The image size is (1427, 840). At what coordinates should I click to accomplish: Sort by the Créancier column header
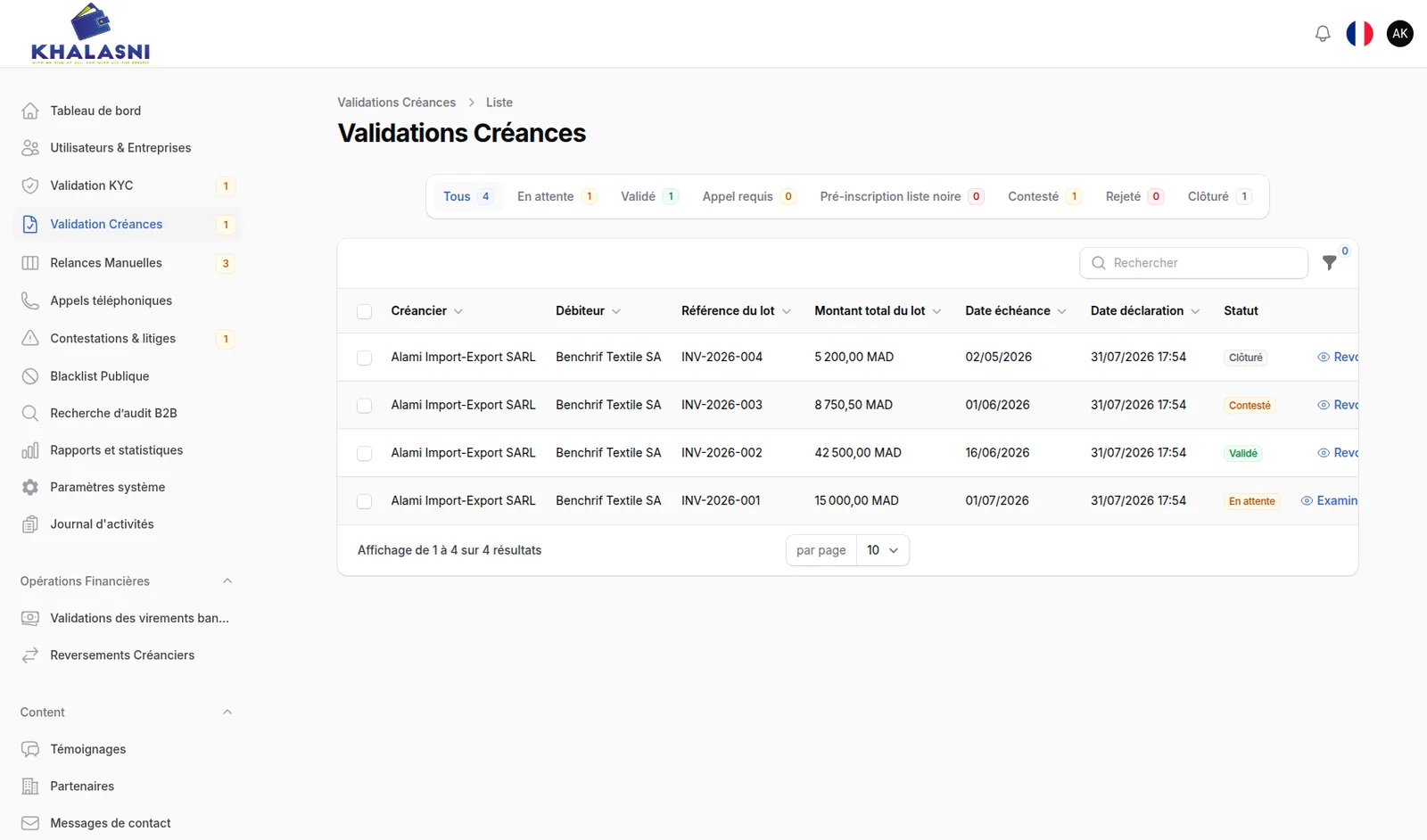coord(426,310)
